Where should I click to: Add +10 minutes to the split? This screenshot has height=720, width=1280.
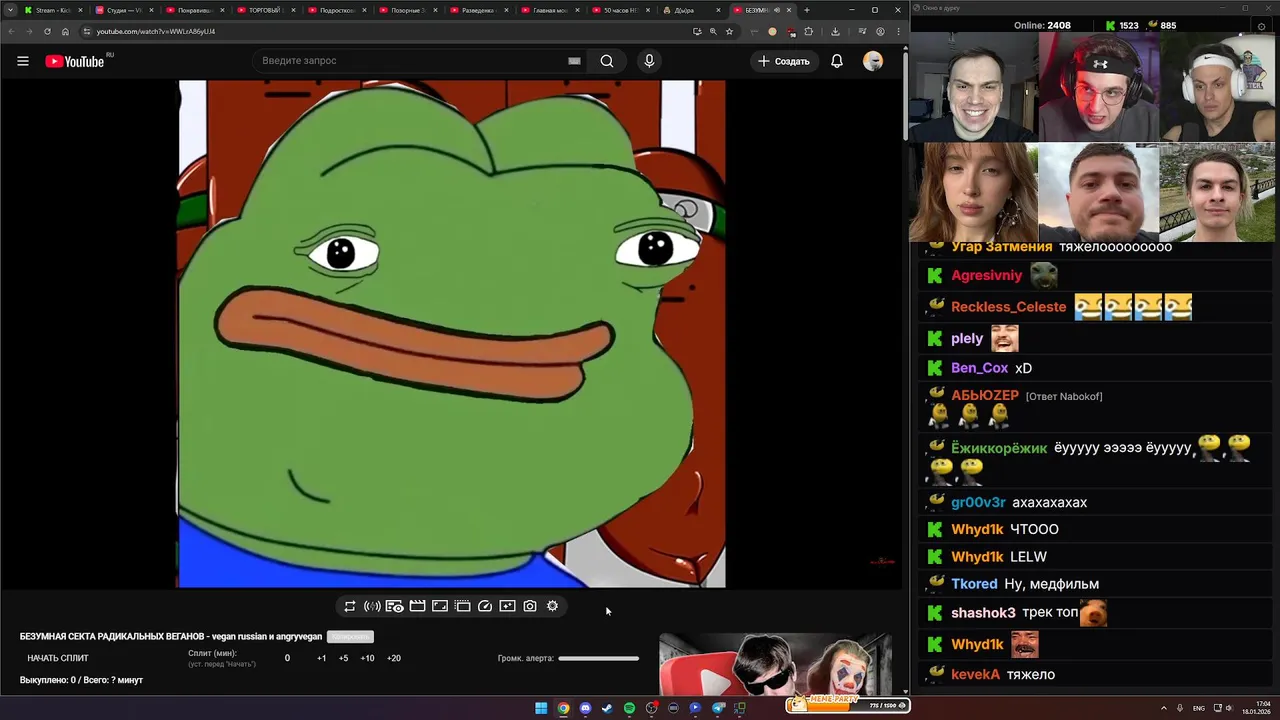pos(367,658)
